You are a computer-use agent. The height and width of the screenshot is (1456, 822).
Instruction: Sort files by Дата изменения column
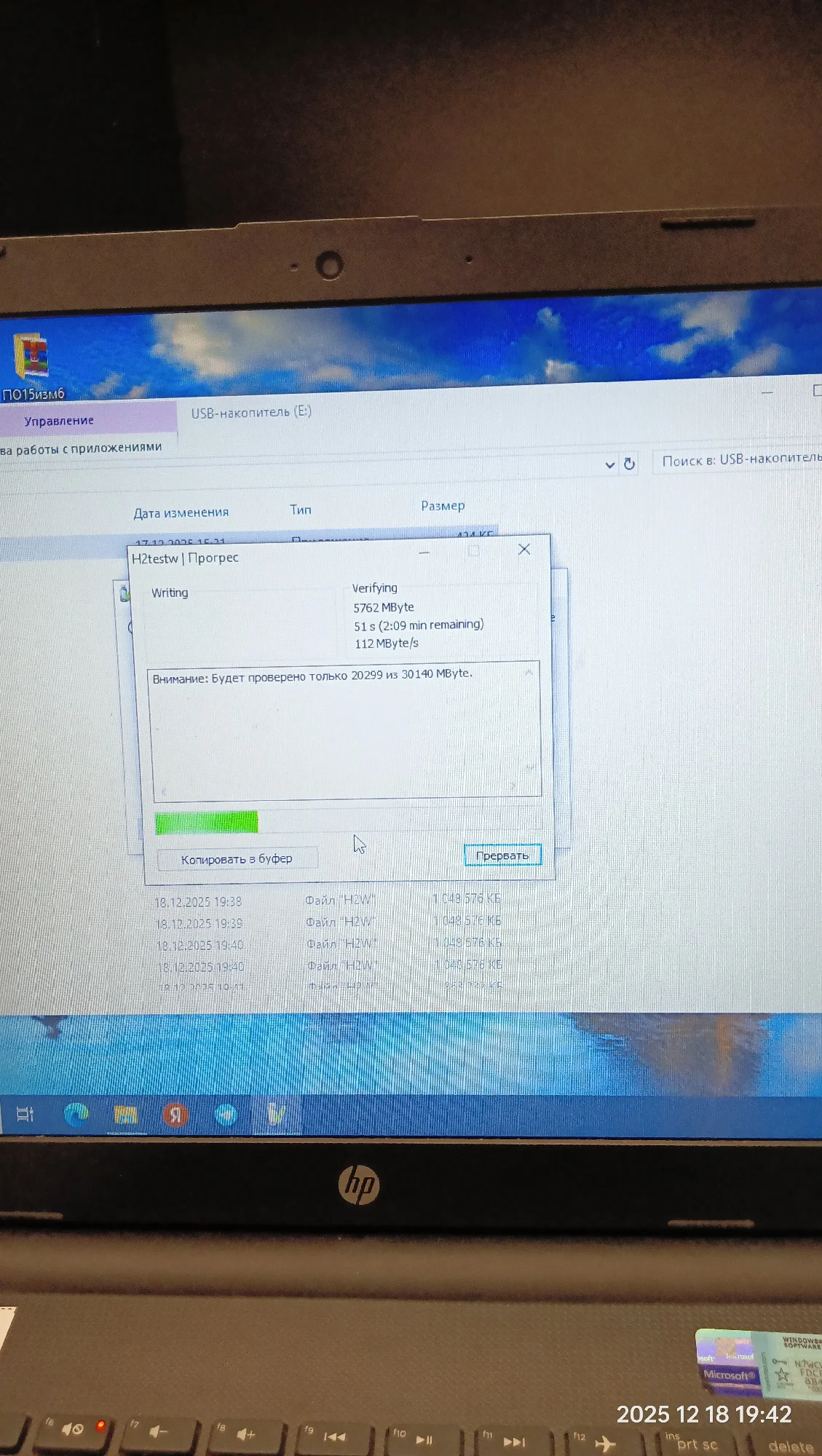181,513
